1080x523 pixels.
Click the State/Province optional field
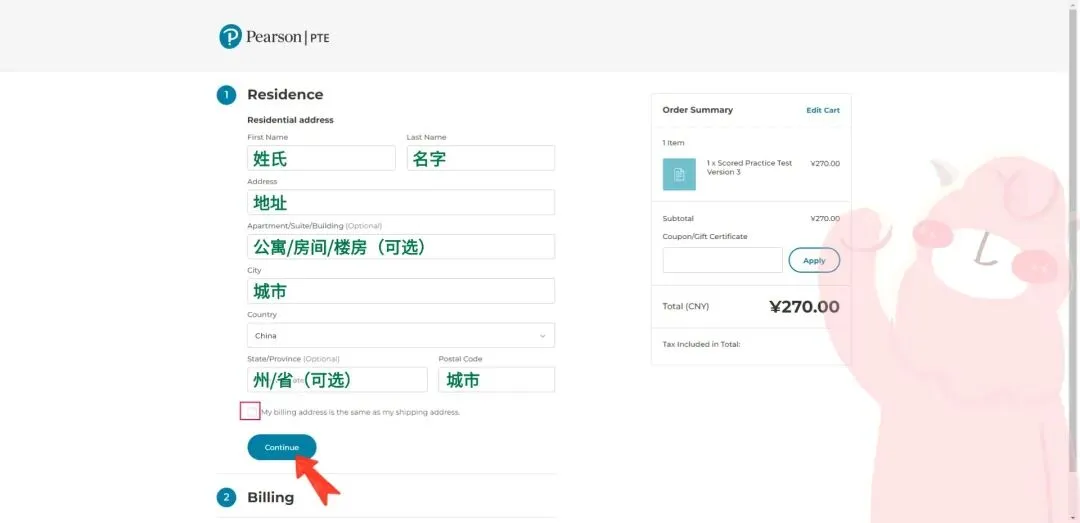338,380
